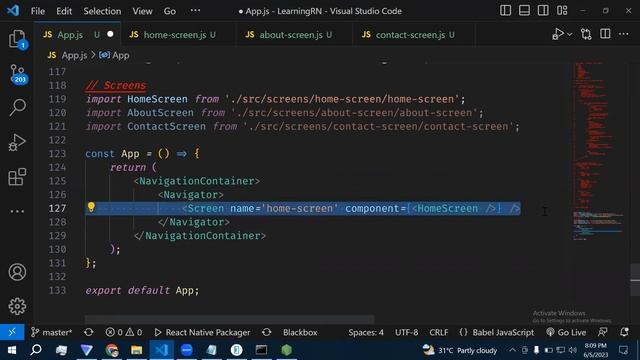Open editor More Actions ellipsis
This screenshot has height=360, width=640.
624,34
